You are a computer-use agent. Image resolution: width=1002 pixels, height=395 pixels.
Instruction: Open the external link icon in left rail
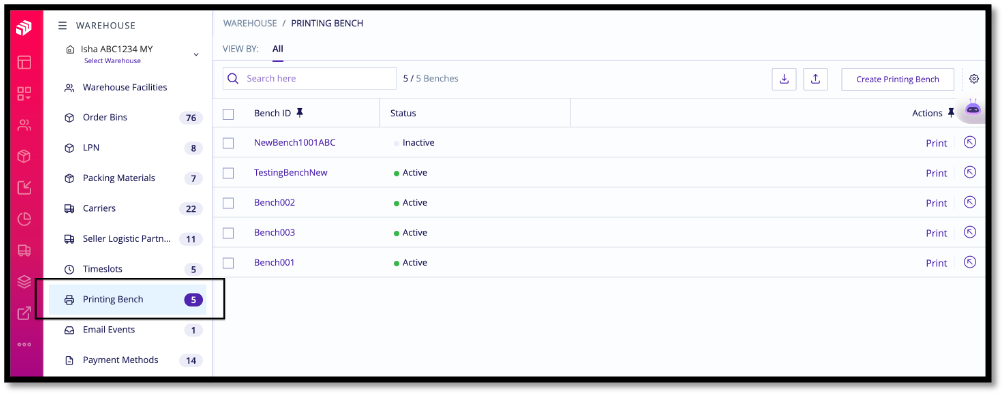pos(24,313)
